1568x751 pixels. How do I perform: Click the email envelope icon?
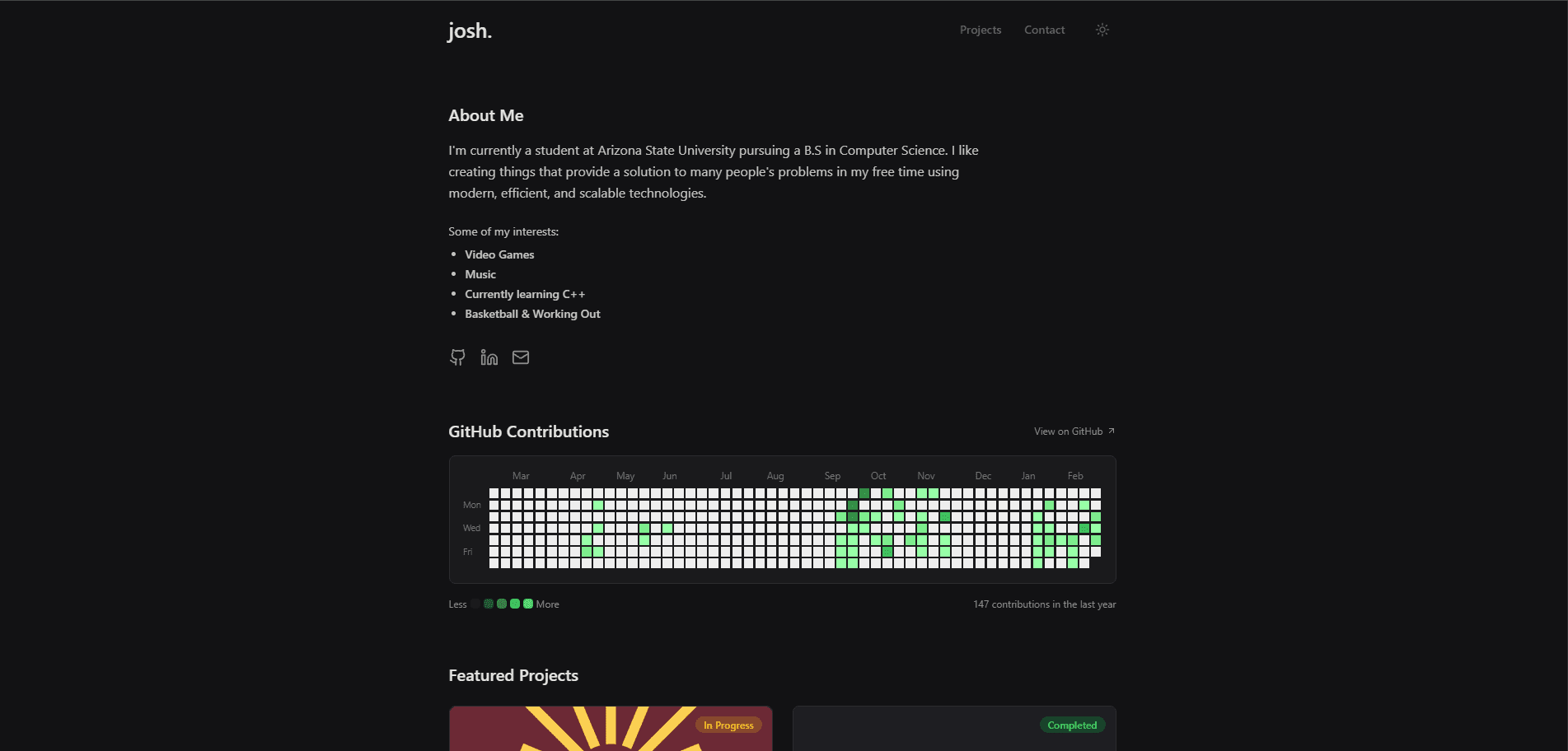(520, 357)
